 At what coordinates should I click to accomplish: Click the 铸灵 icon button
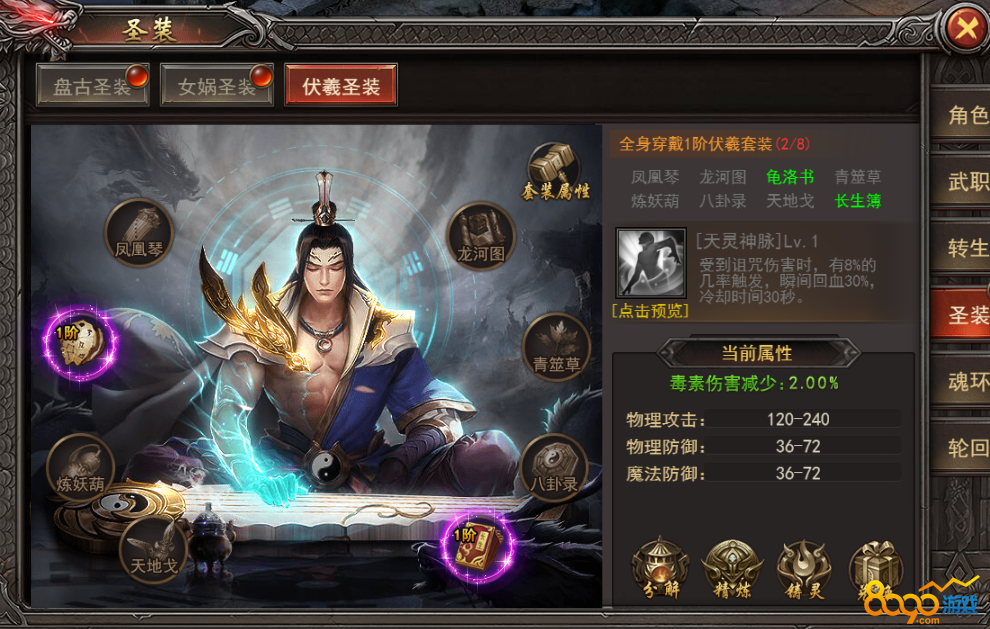(804, 569)
